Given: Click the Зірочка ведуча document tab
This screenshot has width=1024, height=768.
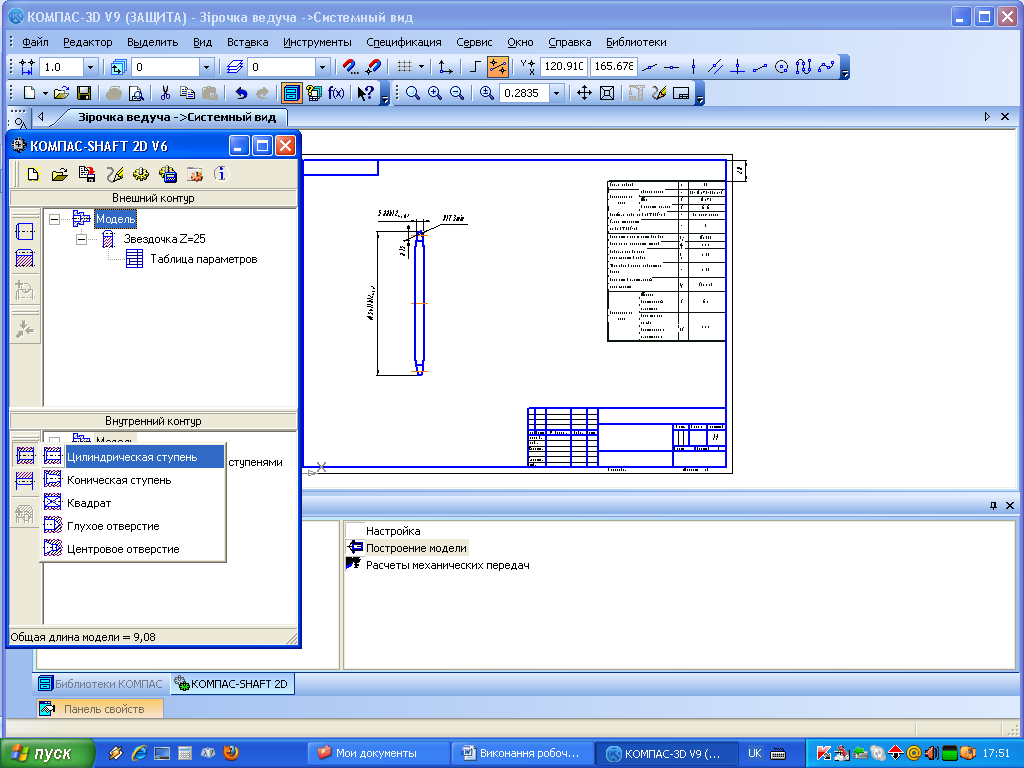Looking at the screenshot, I should pos(177,118).
